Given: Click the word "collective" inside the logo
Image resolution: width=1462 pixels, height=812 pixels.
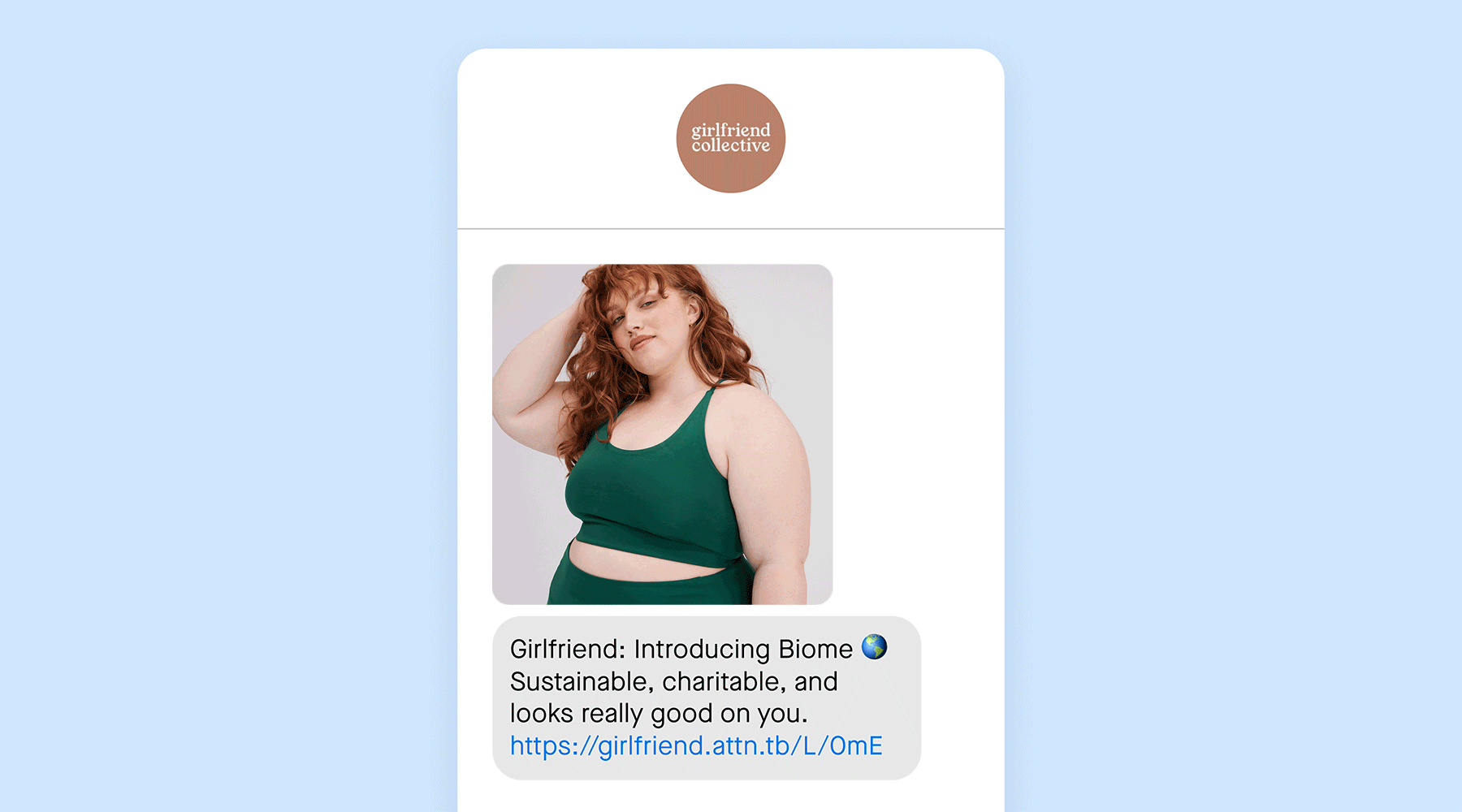Looking at the screenshot, I should point(731,145).
